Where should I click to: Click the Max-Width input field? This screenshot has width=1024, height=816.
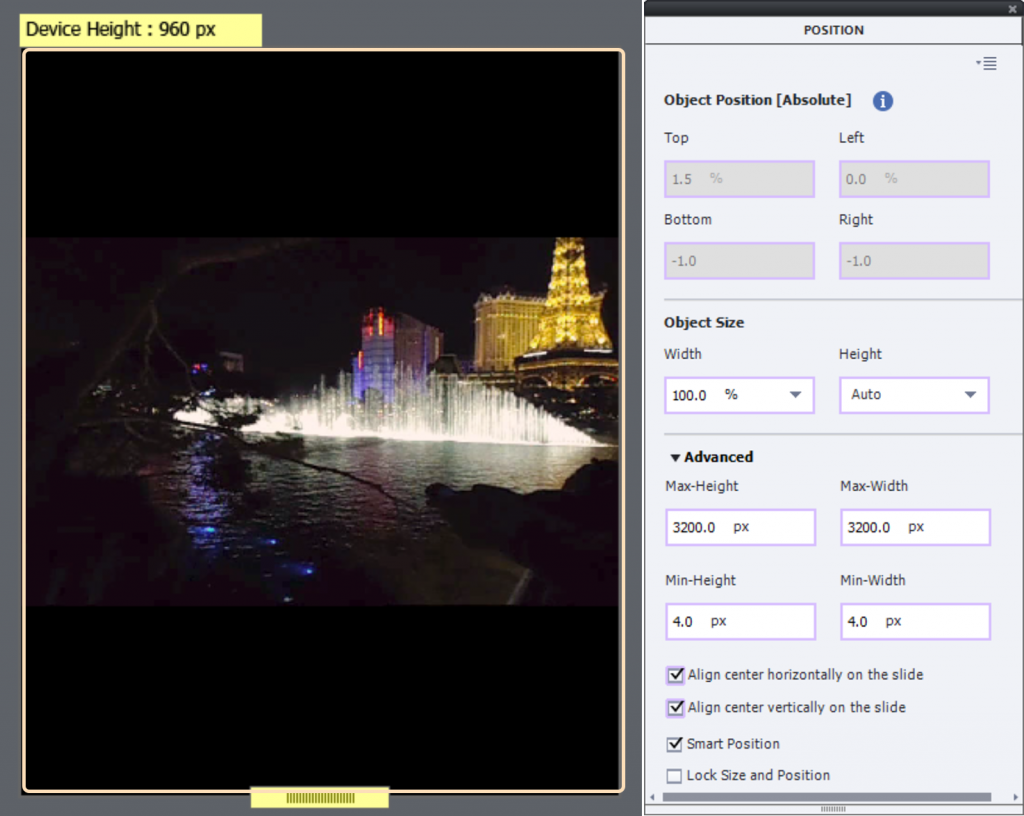tap(914, 527)
